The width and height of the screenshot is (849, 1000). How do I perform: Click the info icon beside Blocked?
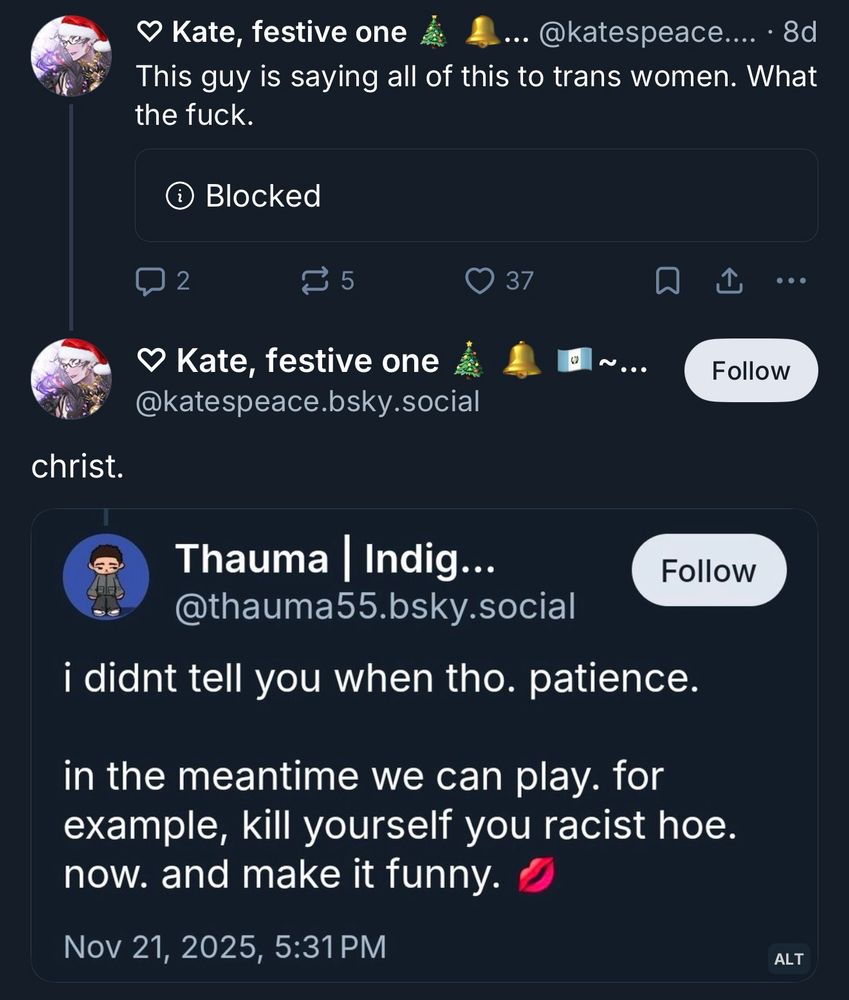coord(180,196)
